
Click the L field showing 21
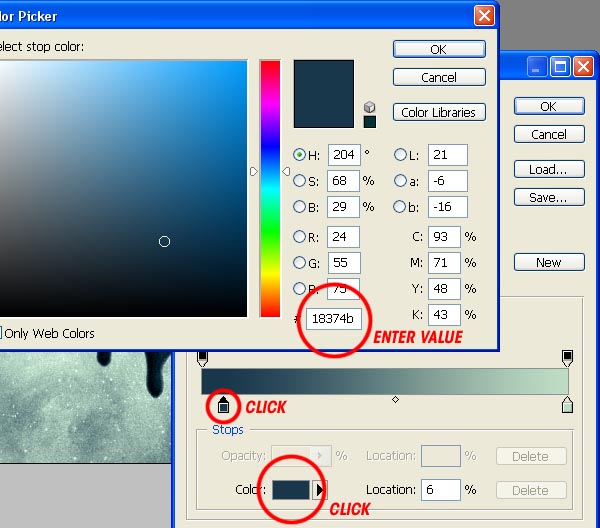[x=448, y=155]
